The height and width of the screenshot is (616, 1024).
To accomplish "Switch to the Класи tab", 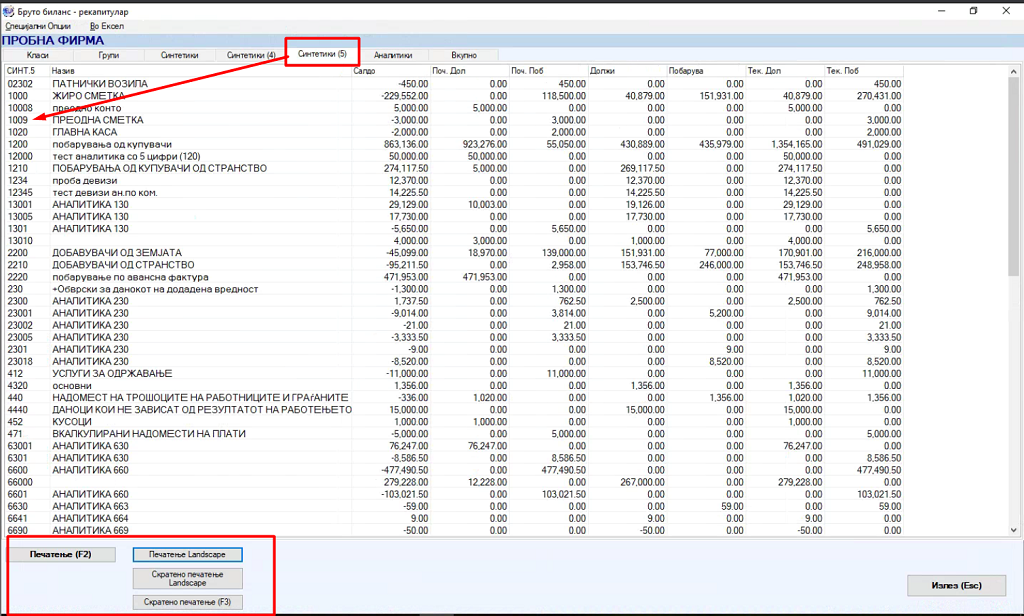I will pos(38,55).
